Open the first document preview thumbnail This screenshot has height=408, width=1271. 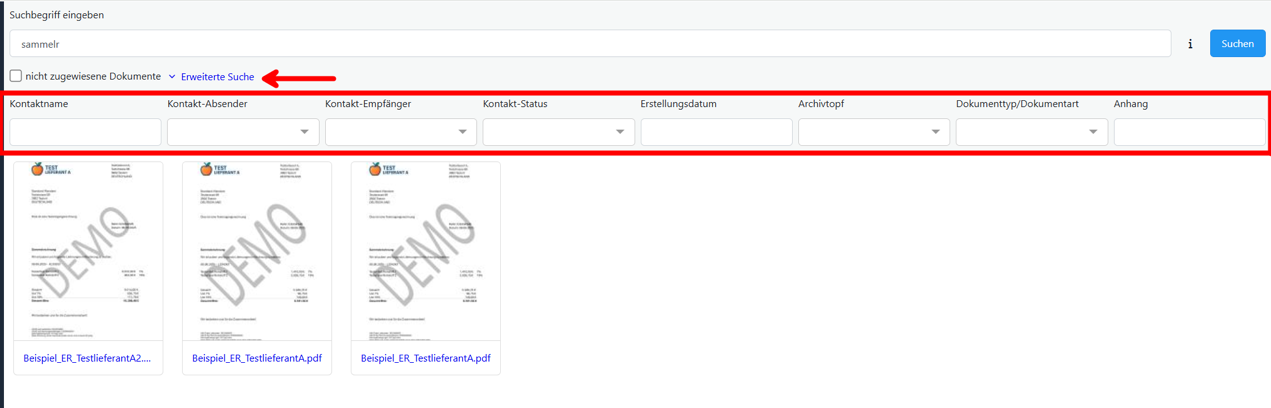click(x=88, y=250)
